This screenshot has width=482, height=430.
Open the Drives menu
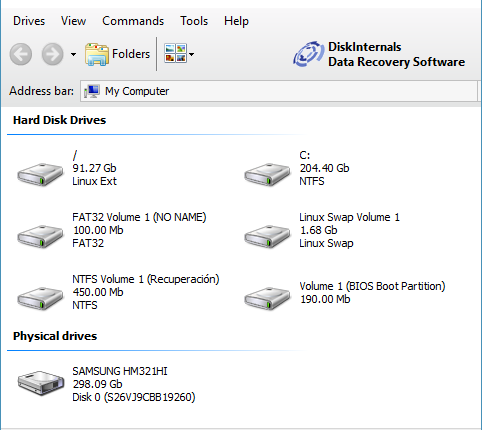tap(29, 21)
